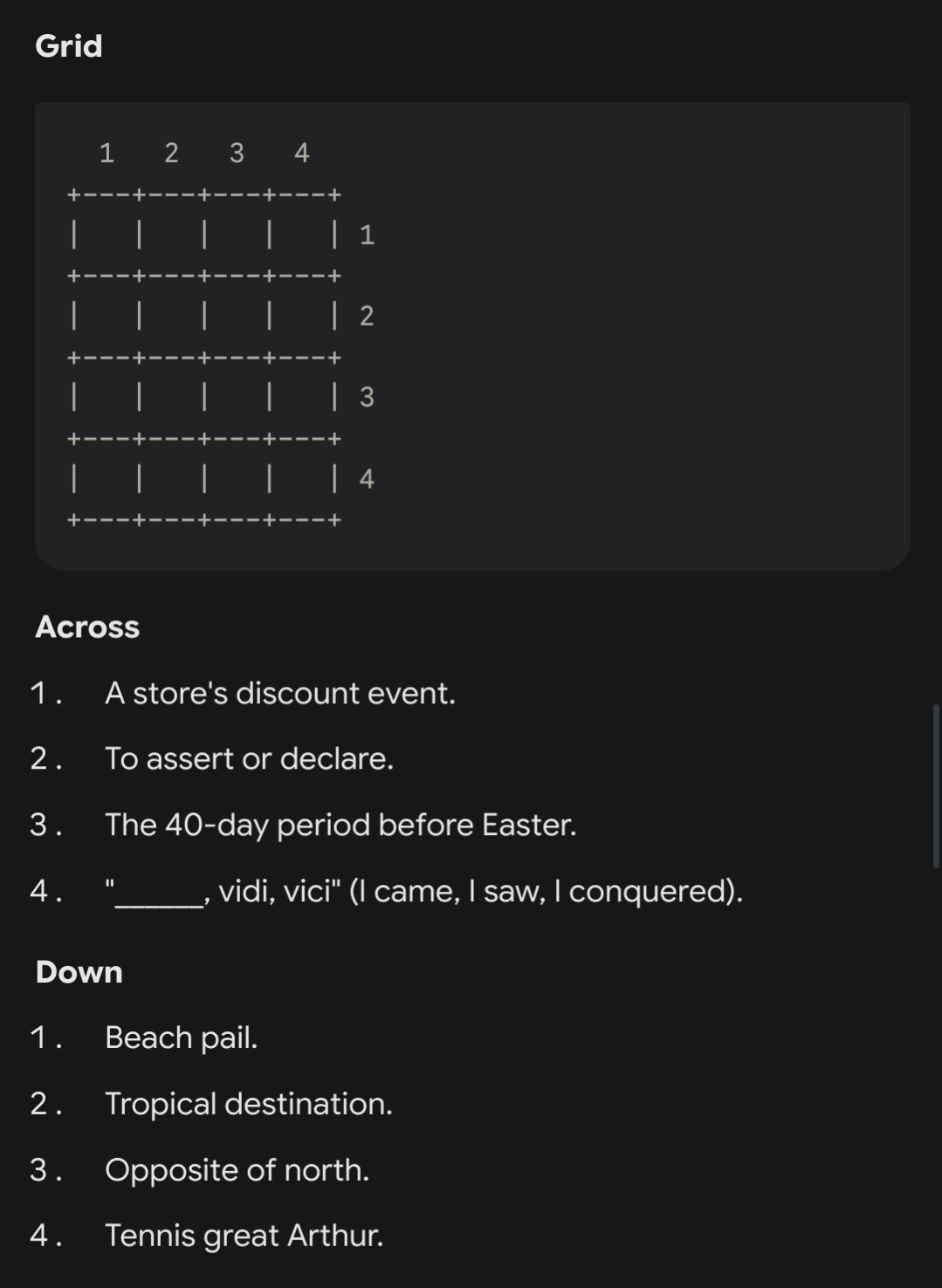
Task: Click the grid cell at row 1, column 4
Action: [x=302, y=235]
